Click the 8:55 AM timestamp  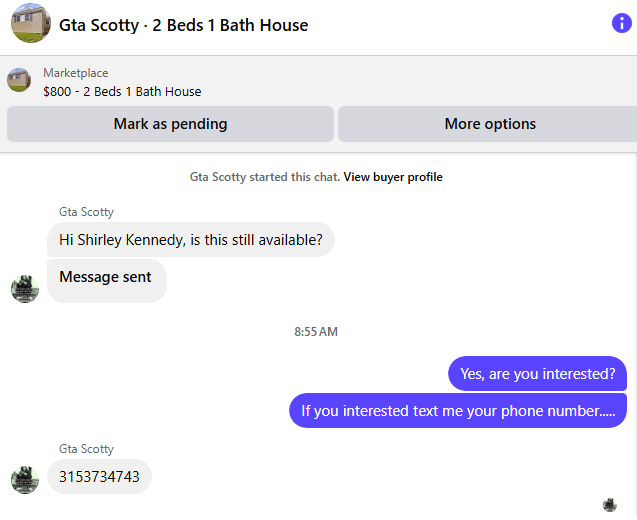[316, 332]
